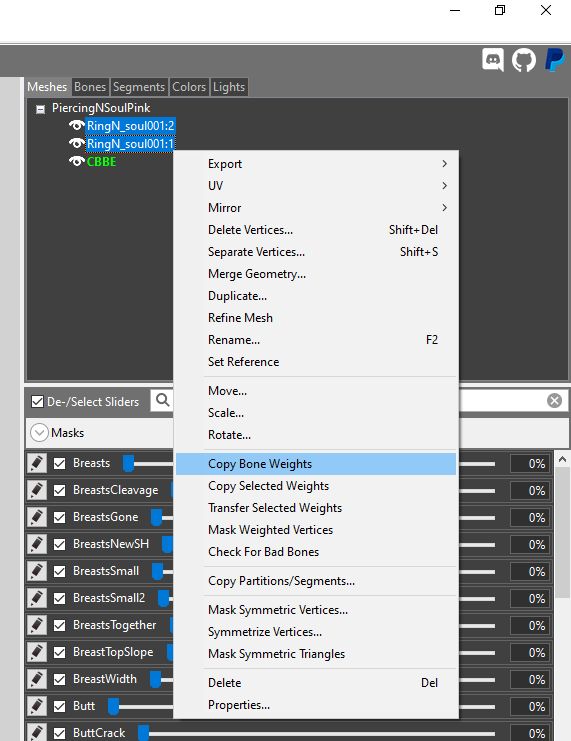This screenshot has width=571, height=741.
Task: Click the edit pencil for ButtCrack slider
Action: (x=36, y=732)
